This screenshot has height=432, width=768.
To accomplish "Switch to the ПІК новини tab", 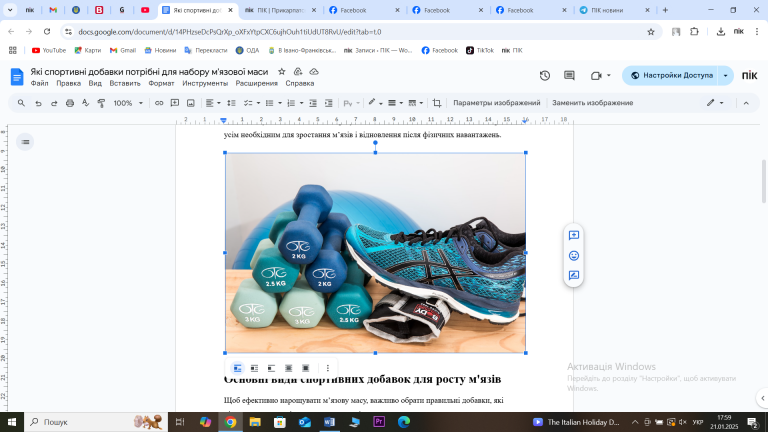I will coord(615,10).
